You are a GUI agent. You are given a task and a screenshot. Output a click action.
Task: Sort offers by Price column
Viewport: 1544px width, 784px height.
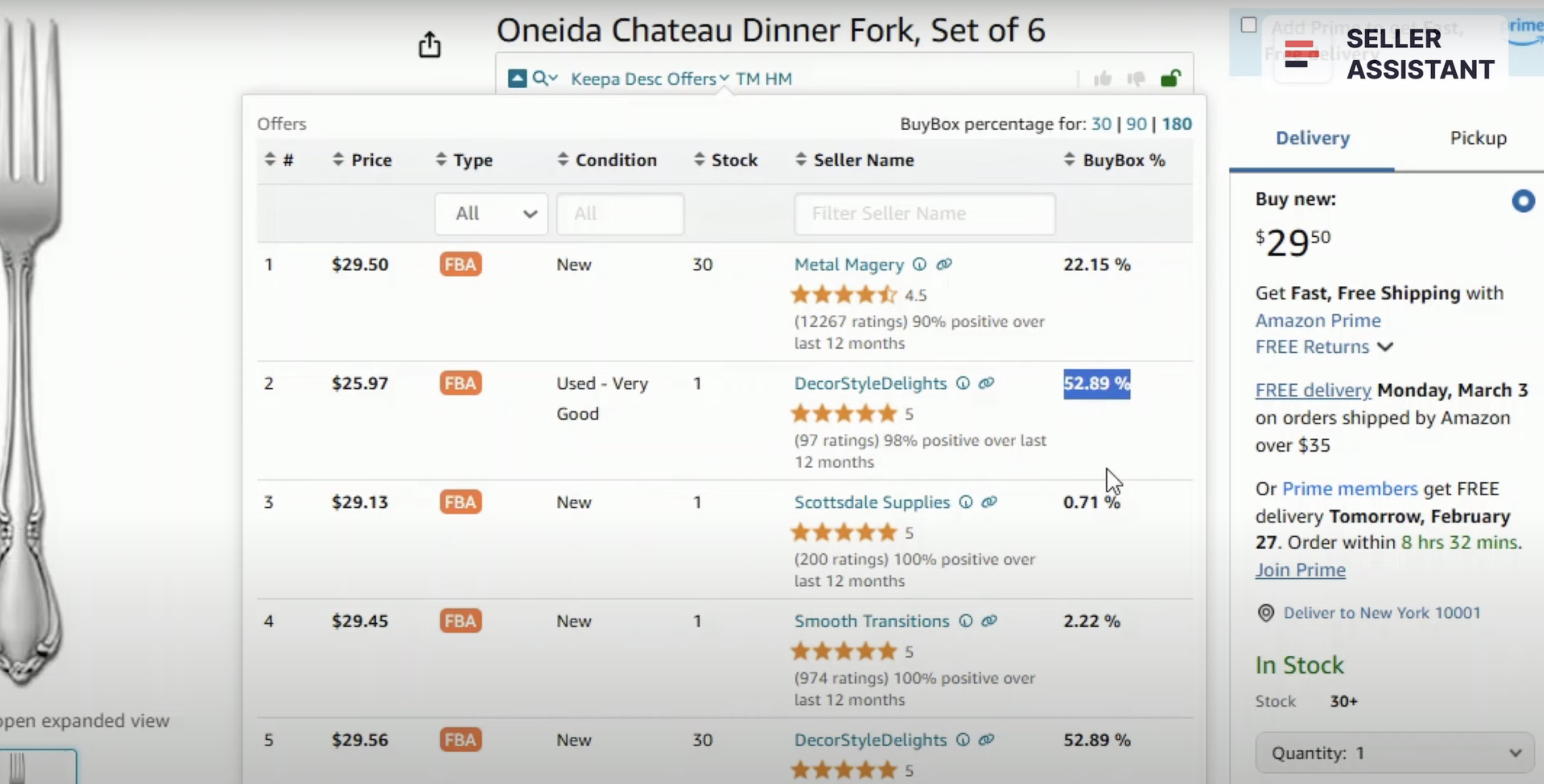[362, 160]
